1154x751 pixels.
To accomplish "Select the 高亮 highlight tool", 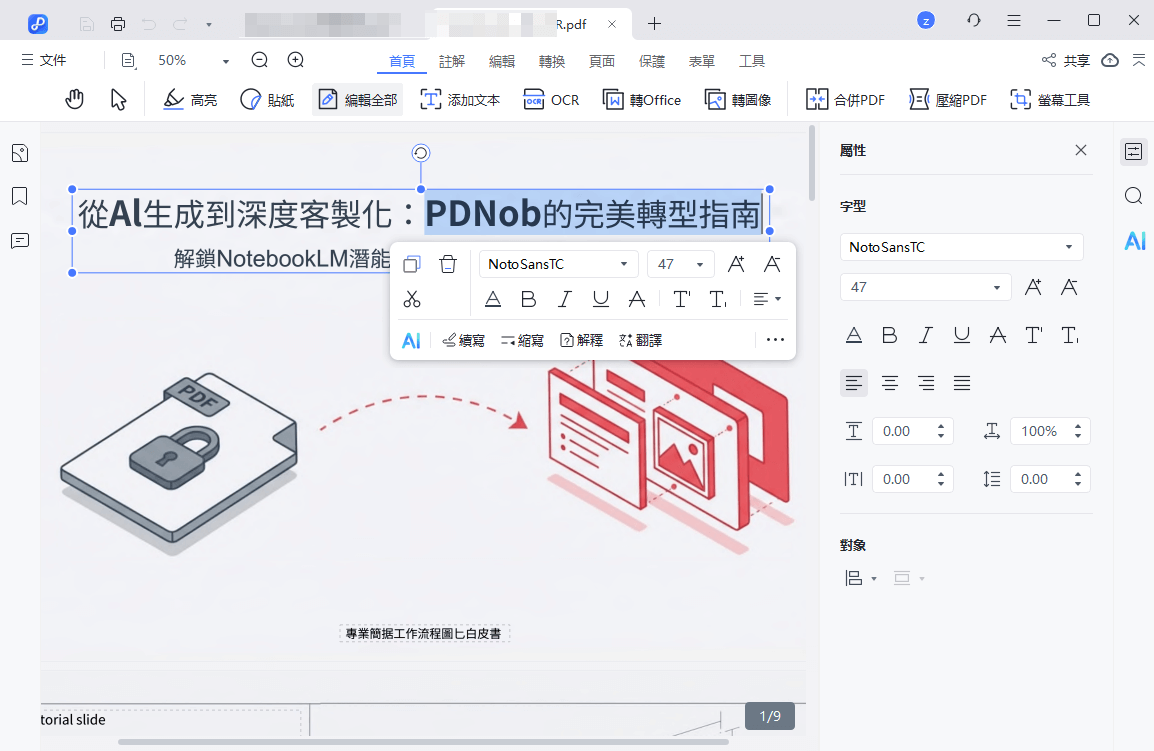I will [x=189, y=99].
